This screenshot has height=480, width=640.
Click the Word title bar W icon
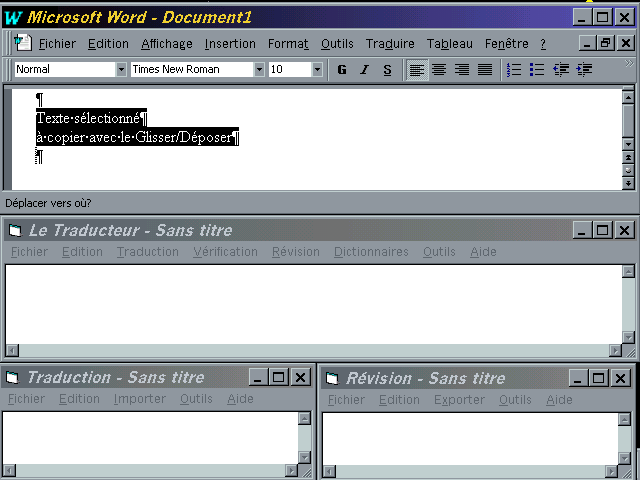[13, 17]
